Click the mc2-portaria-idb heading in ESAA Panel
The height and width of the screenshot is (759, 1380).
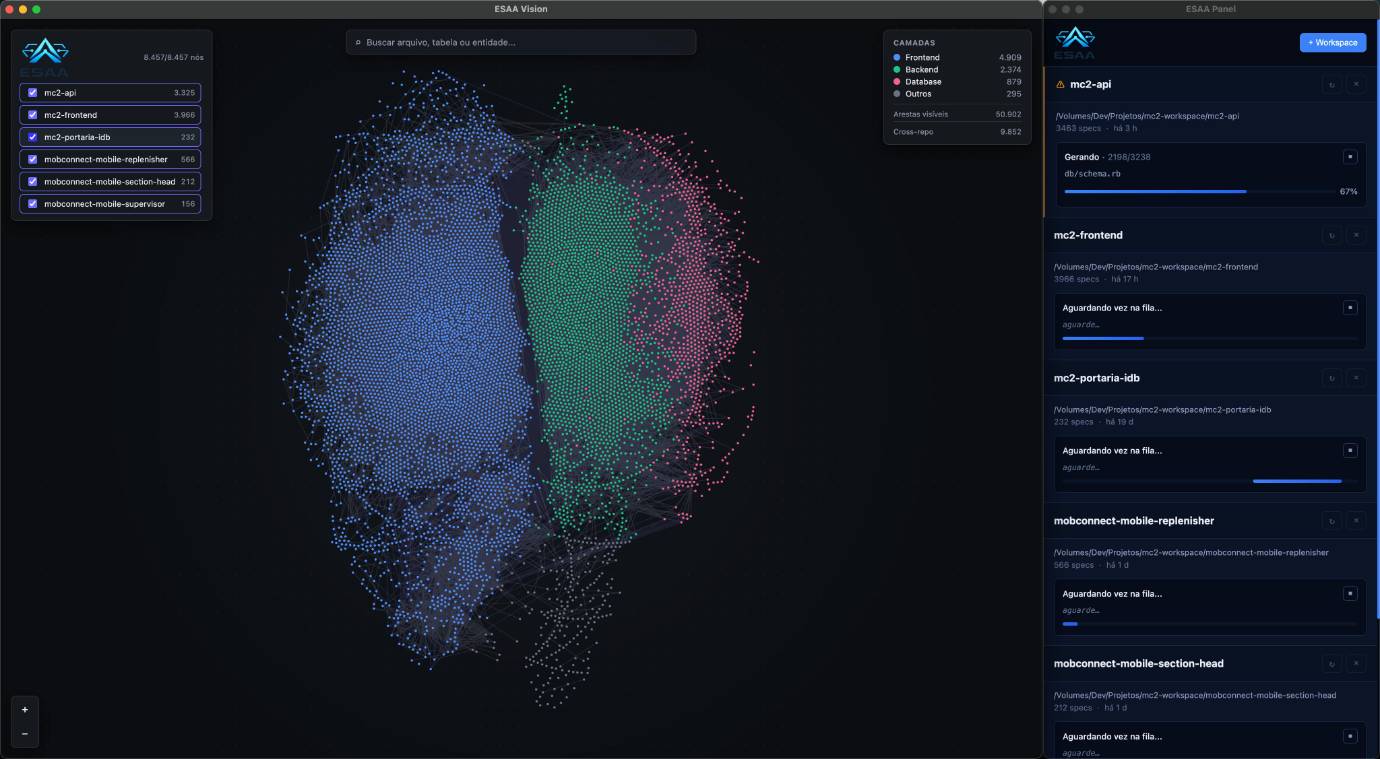point(1097,378)
